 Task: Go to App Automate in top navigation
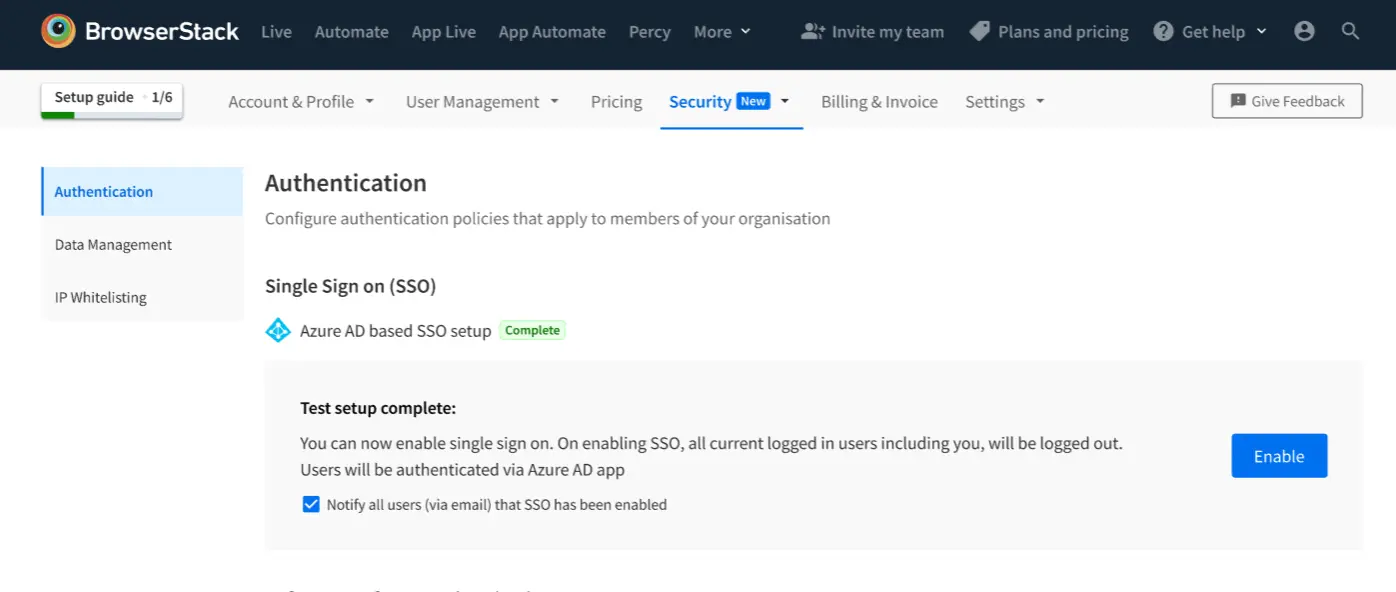click(551, 32)
